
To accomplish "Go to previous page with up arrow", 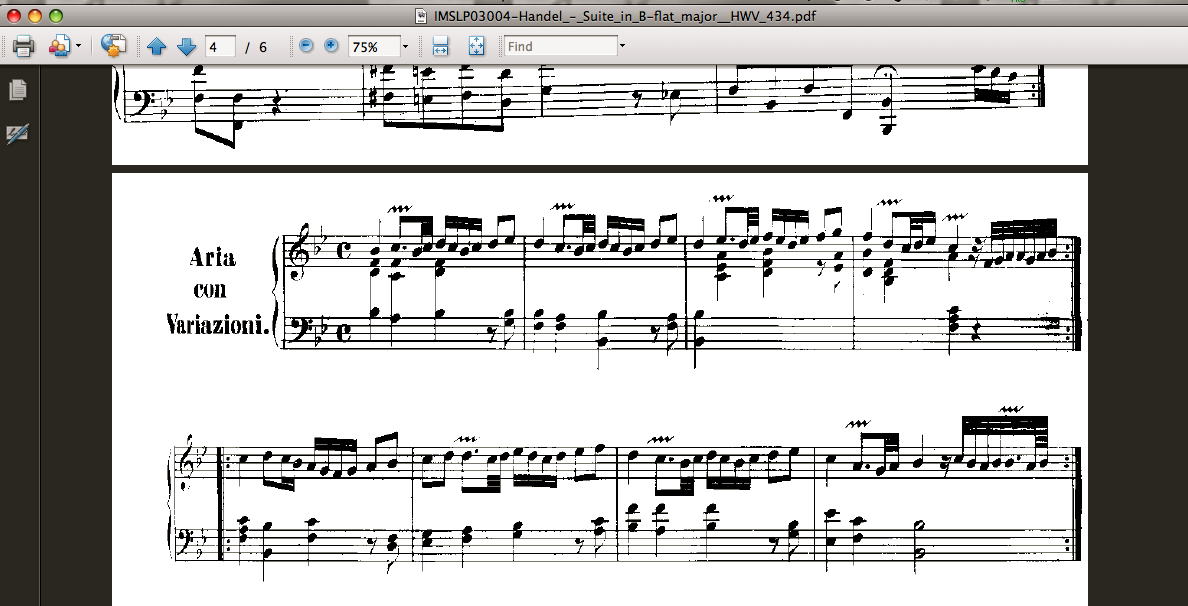I will (x=157, y=46).
